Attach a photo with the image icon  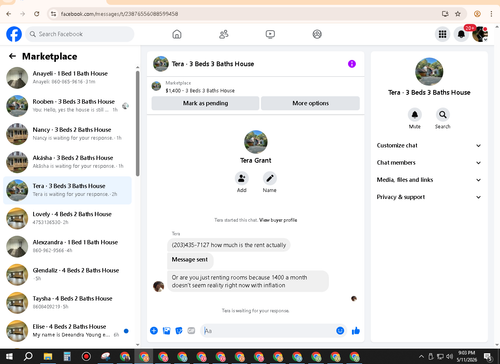point(166,331)
